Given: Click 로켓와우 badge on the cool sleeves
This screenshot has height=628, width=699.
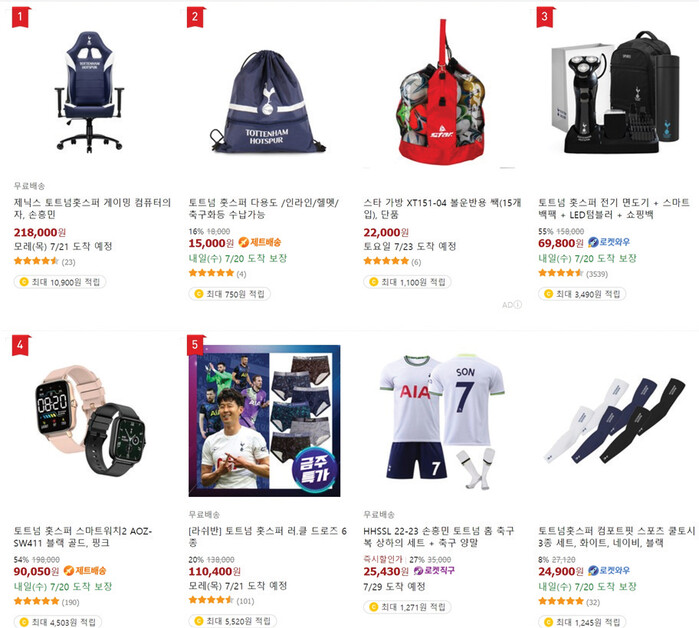Looking at the screenshot, I should coord(609,571).
